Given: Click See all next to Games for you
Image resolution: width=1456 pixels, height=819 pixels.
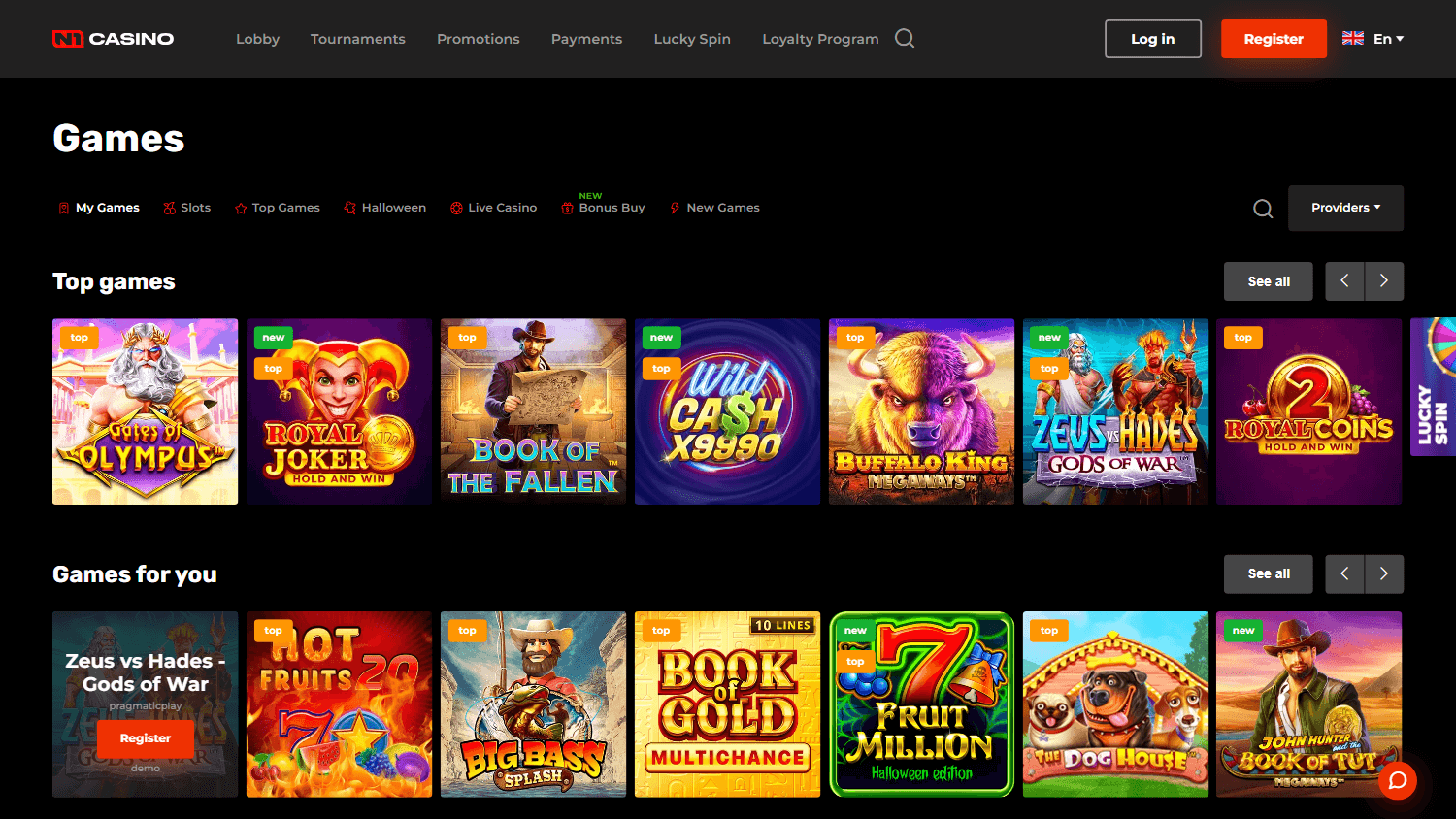Looking at the screenshot, I should click(1268, 573).
